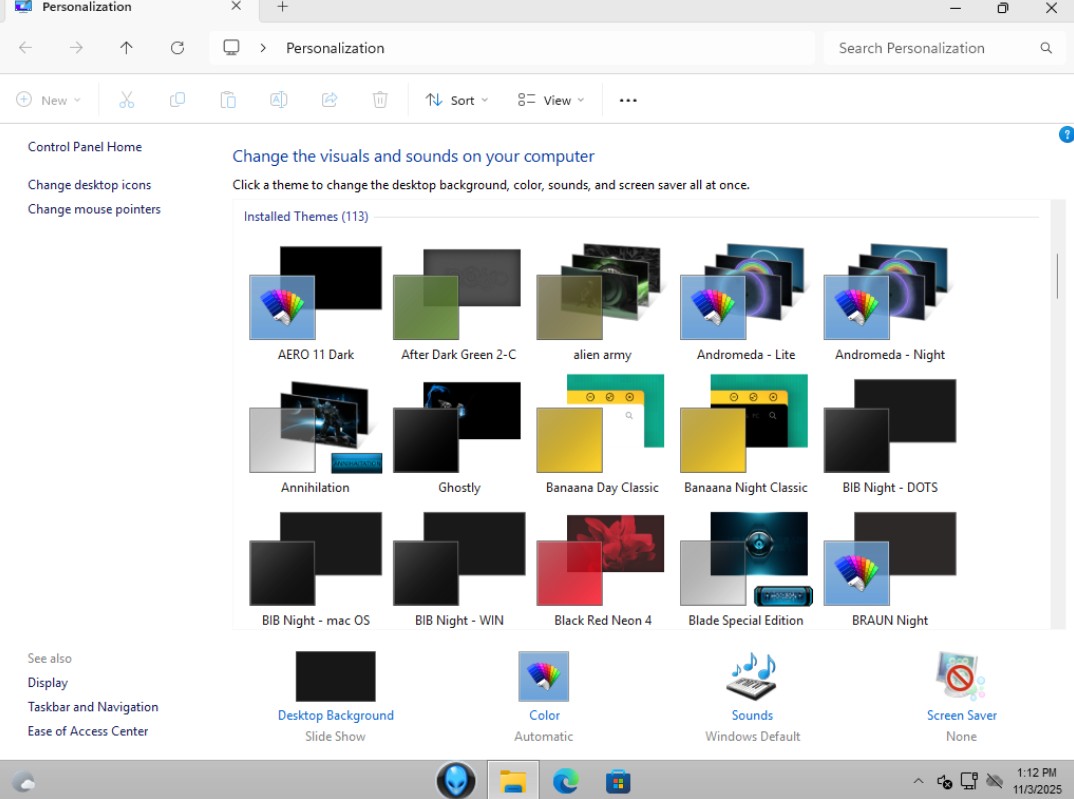Go up one level with up arrow
1074x799 pixels.
tap(126, 48)
